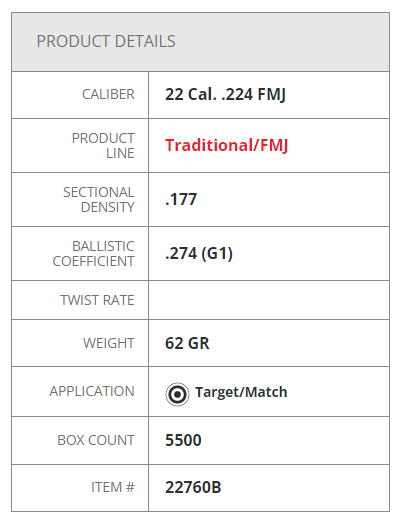Click the TWIST RATE label
This screenshot has height=525, width=402.
[x=97, y=300]
